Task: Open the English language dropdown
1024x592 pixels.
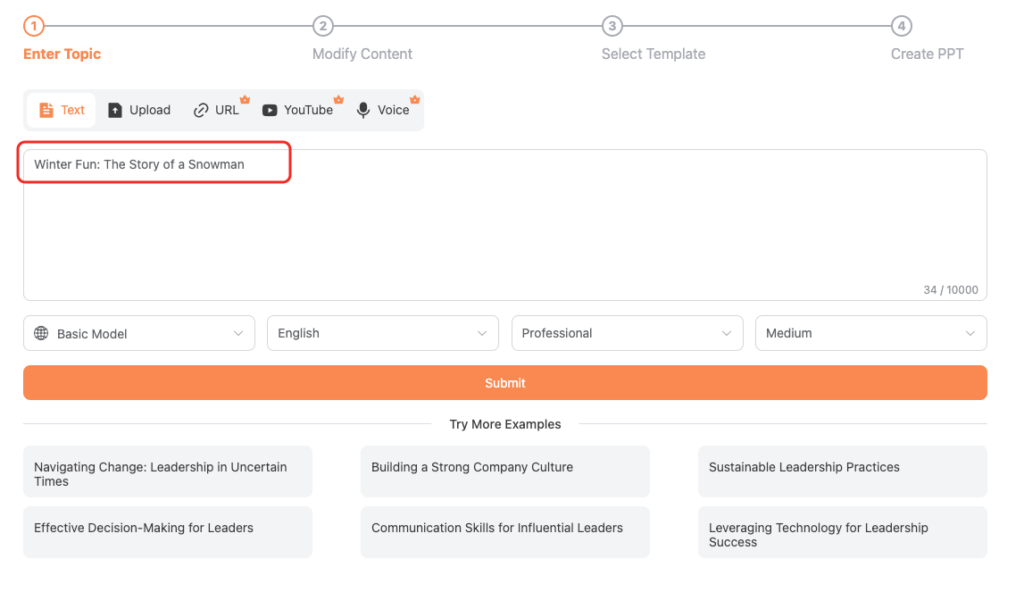Action: 382,333
